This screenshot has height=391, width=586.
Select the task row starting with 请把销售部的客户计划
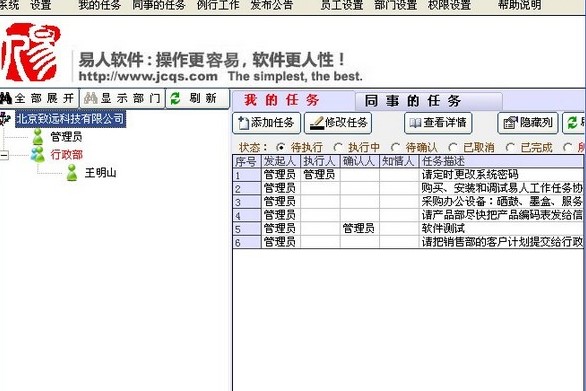[x=408, y=242]
